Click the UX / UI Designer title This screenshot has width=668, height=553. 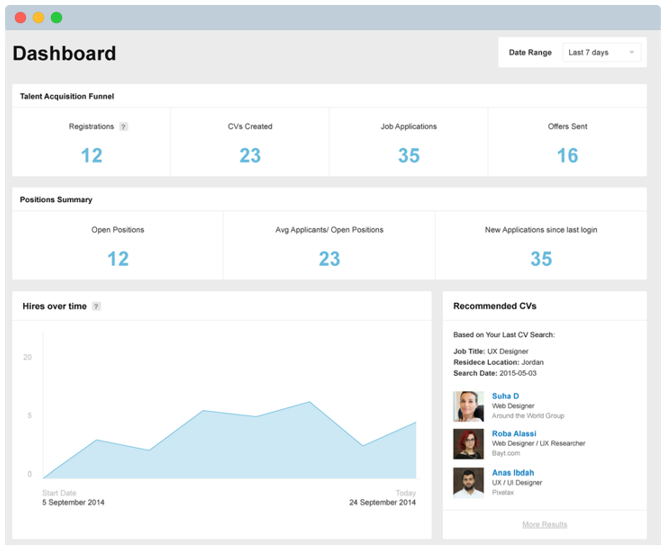[517, 483]
